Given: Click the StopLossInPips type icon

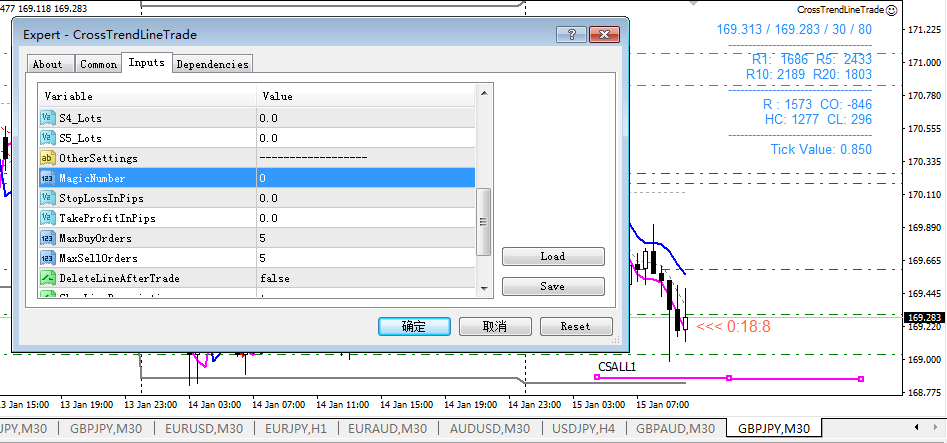Looking at the screenshot, I should point(48,198).
